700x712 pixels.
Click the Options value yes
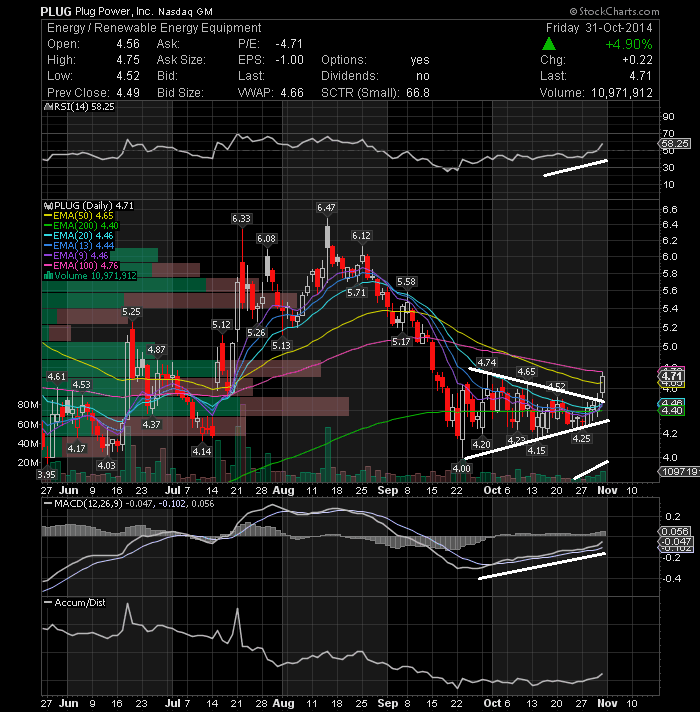pyautogui.click(x=420, y=60)
